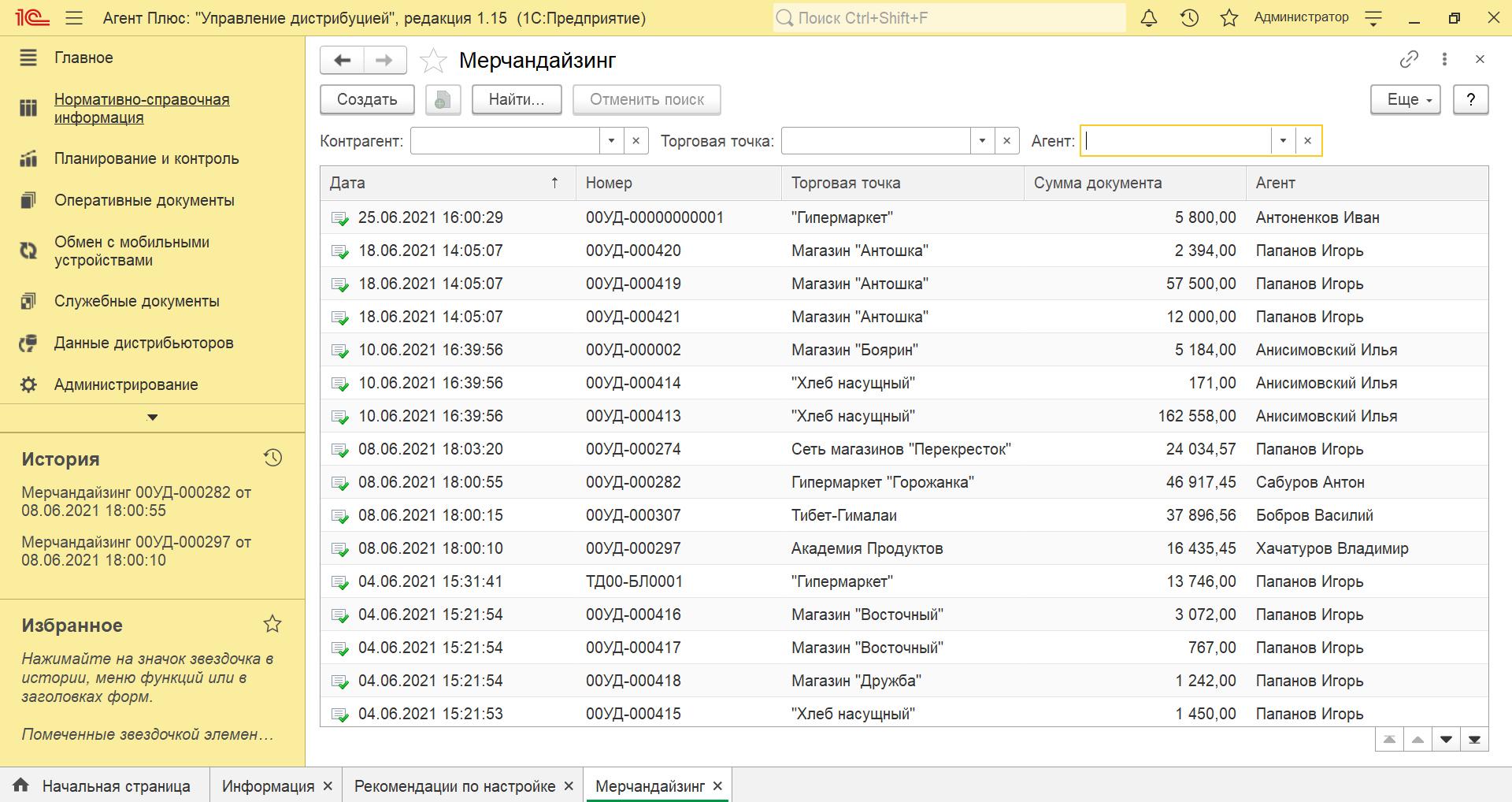Click the Администрирование gear icon
Viewport: 1512px width, 802px height.
coord(28,384)
